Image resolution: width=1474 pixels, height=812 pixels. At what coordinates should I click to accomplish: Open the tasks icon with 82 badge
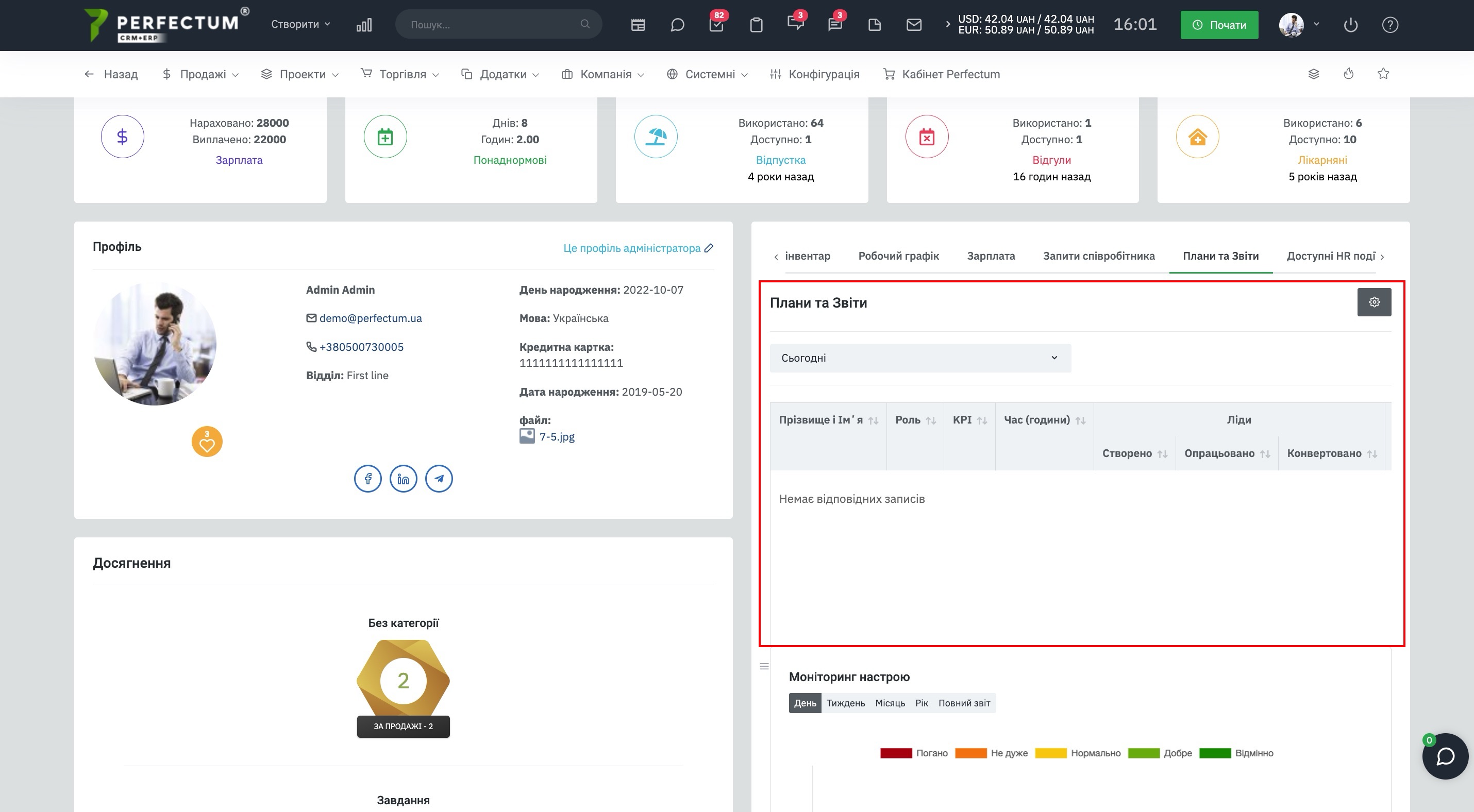tap(716, 25)
